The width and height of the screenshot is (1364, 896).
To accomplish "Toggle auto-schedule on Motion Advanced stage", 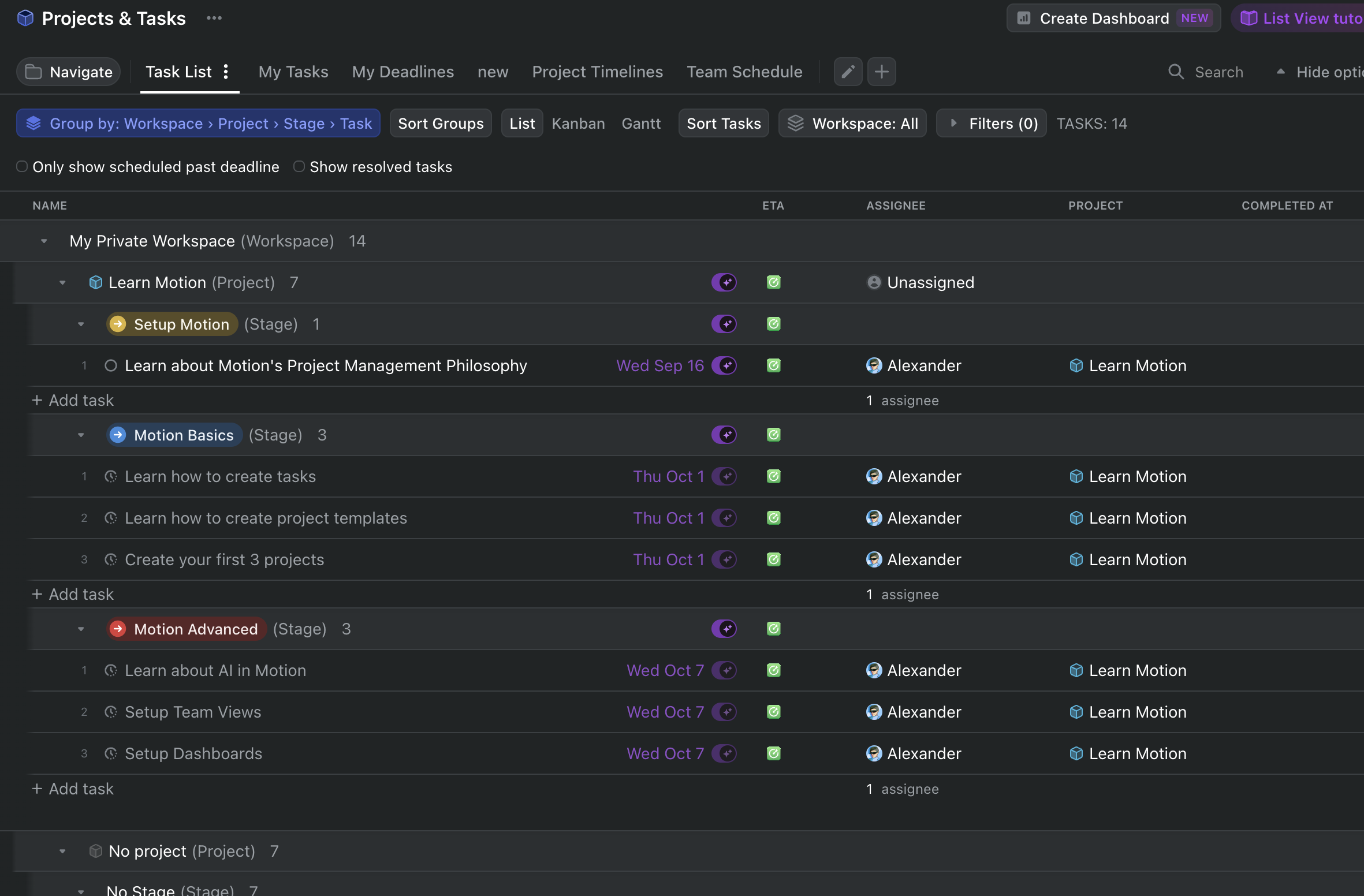I will tap(724, 629).
